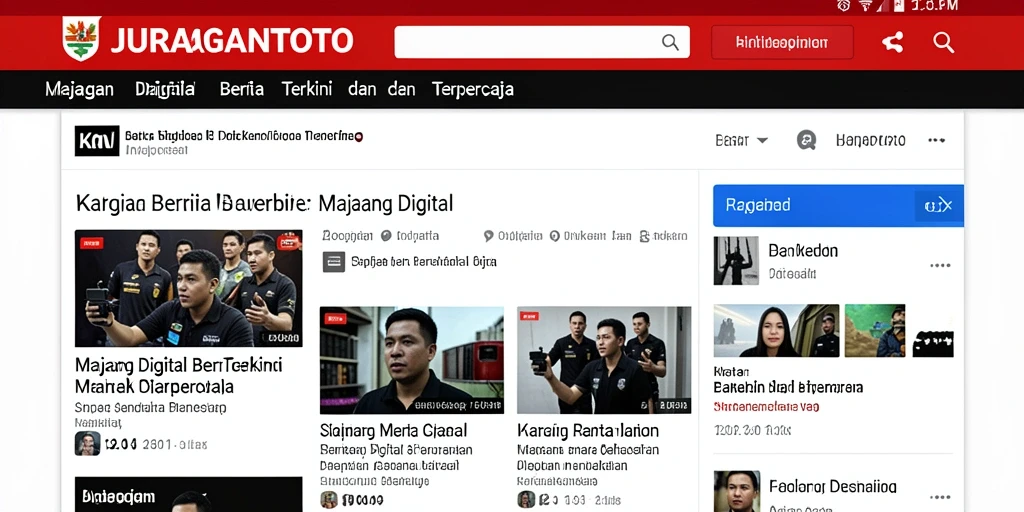Open the large thumbnail of officers with camera

[x=189, y=288]
